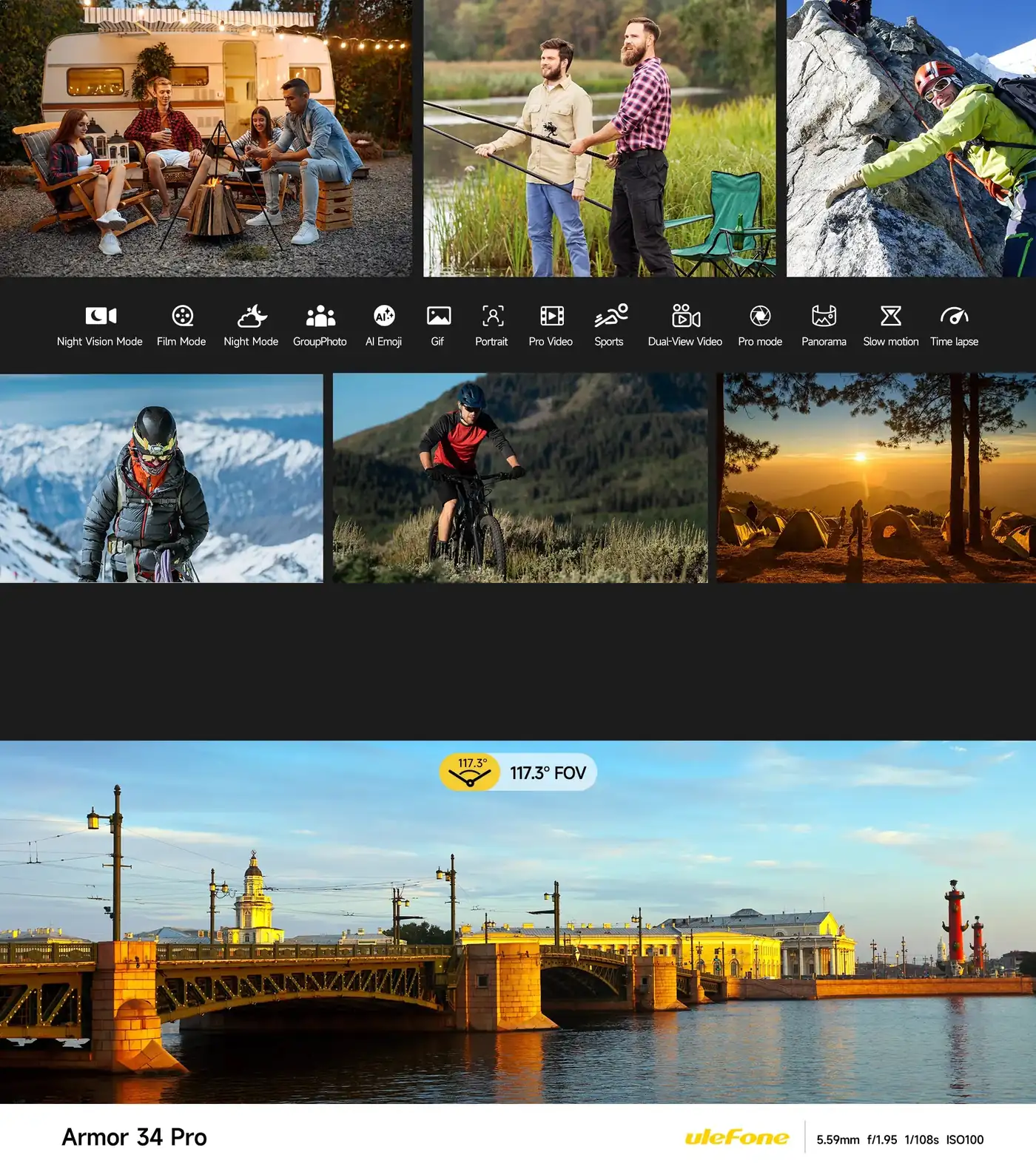
Task: Open the rock climber photo
Action: pos(911,138)
